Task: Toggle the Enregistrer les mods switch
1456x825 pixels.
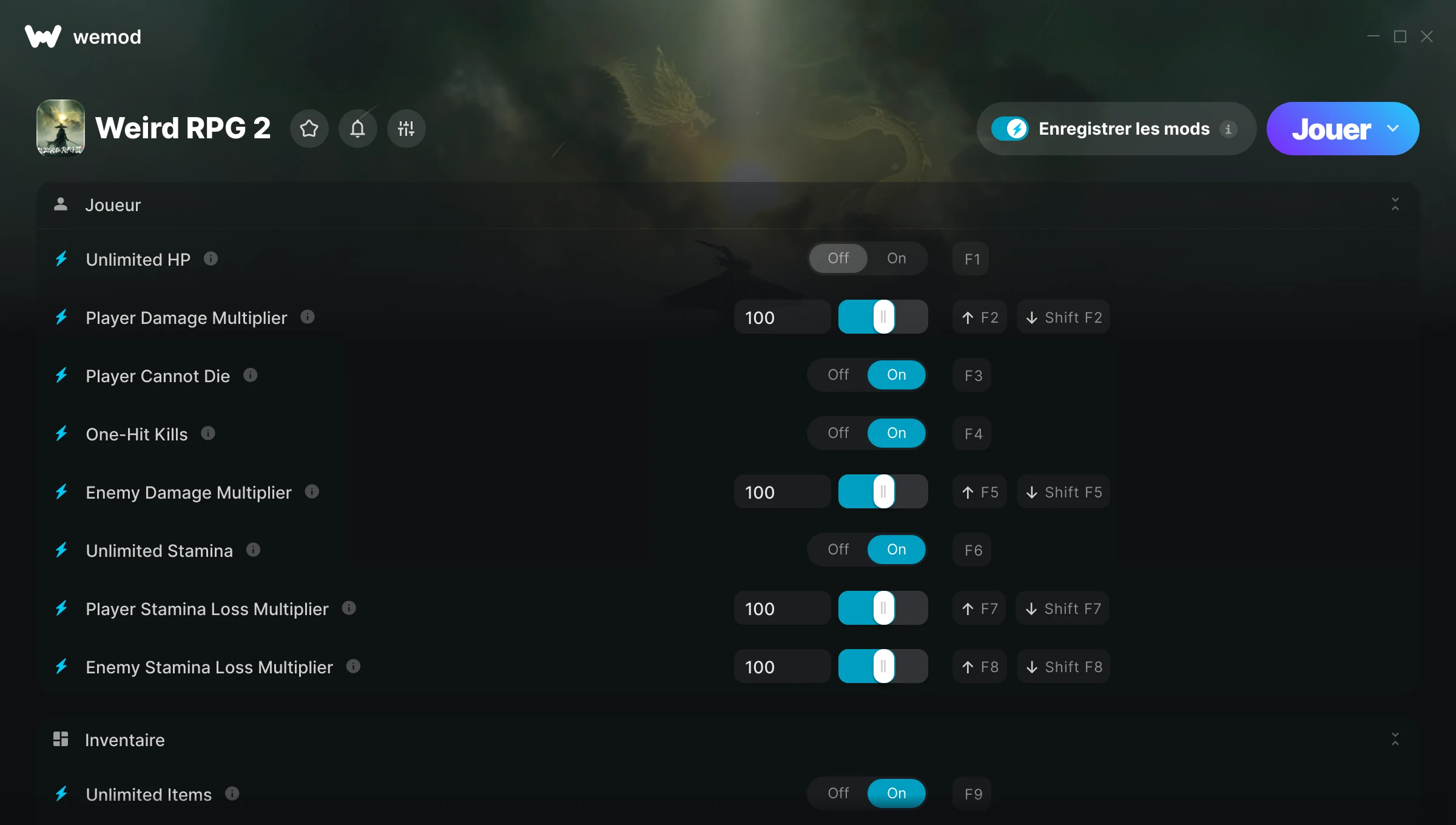Action: 1010,129
